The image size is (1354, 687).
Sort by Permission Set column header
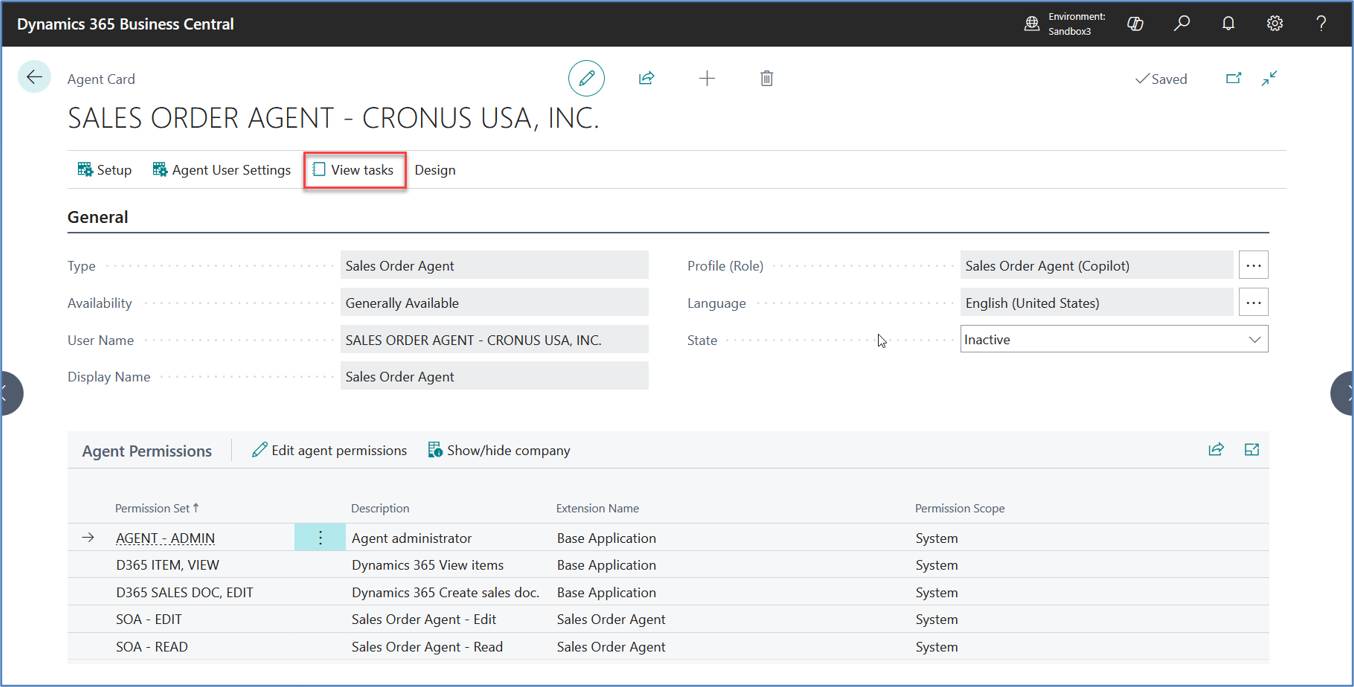[157, 508]
